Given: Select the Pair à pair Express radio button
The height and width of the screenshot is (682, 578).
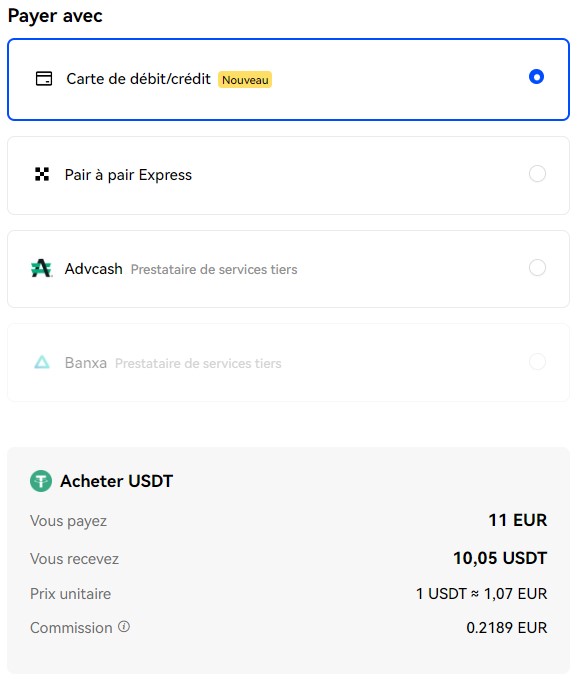Looking at the screenshot, I should coord(537,174).
